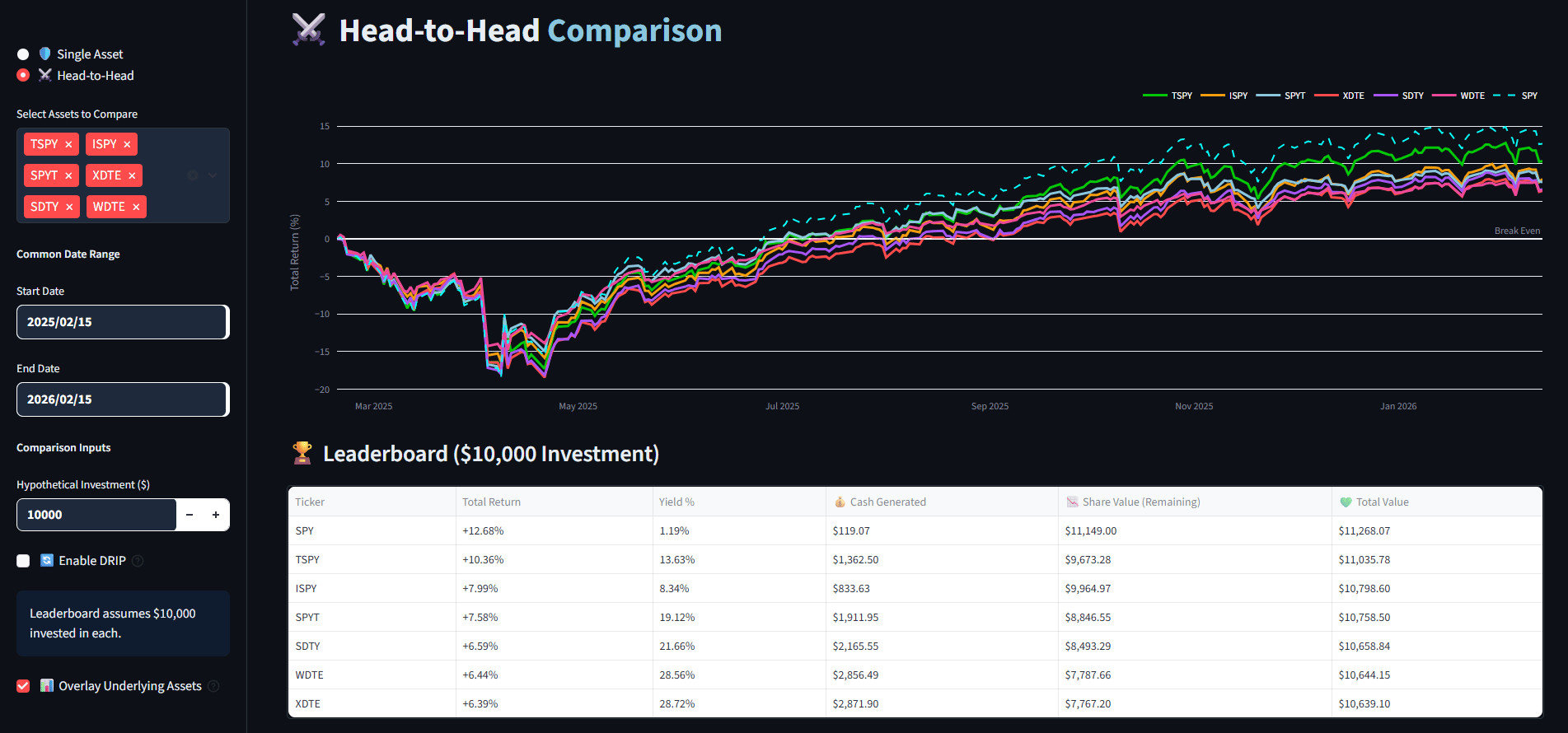1568x733 pixels.
Task: Hide the dashed SPY series via the legend
Action: [x=1515, y=96]
